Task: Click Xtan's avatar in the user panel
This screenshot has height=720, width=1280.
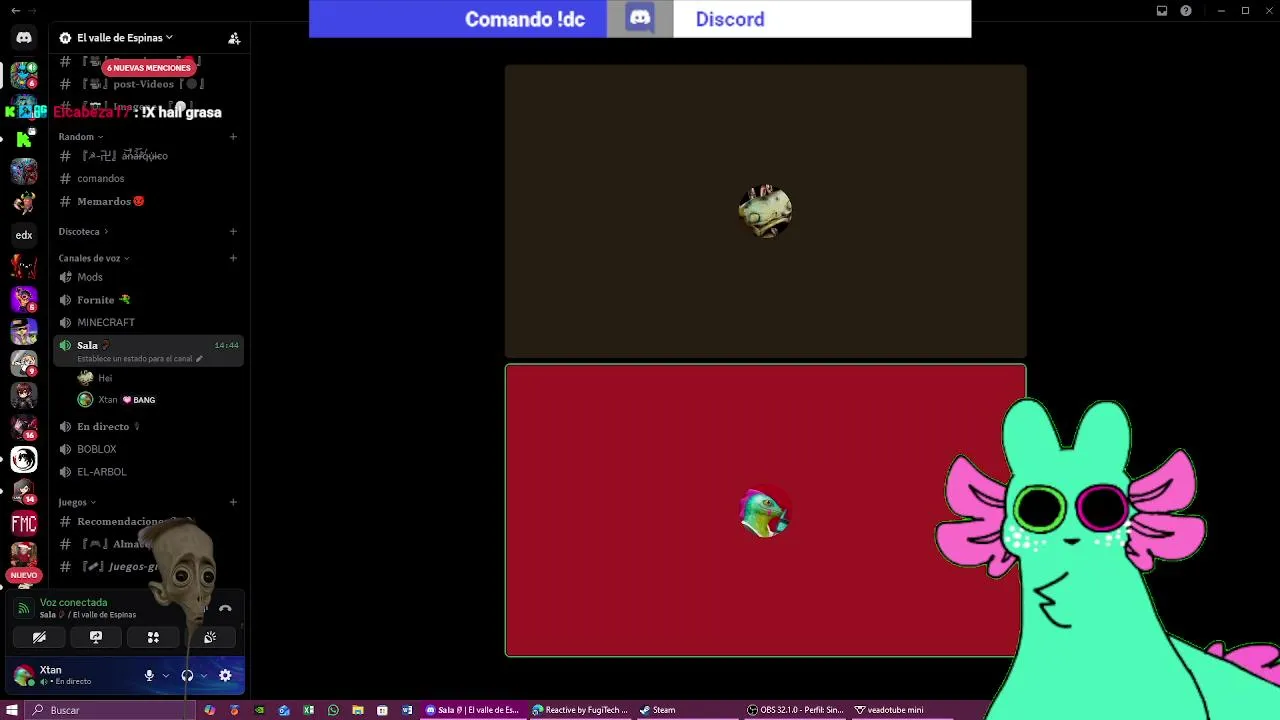Action: click(x=24, y=676)
